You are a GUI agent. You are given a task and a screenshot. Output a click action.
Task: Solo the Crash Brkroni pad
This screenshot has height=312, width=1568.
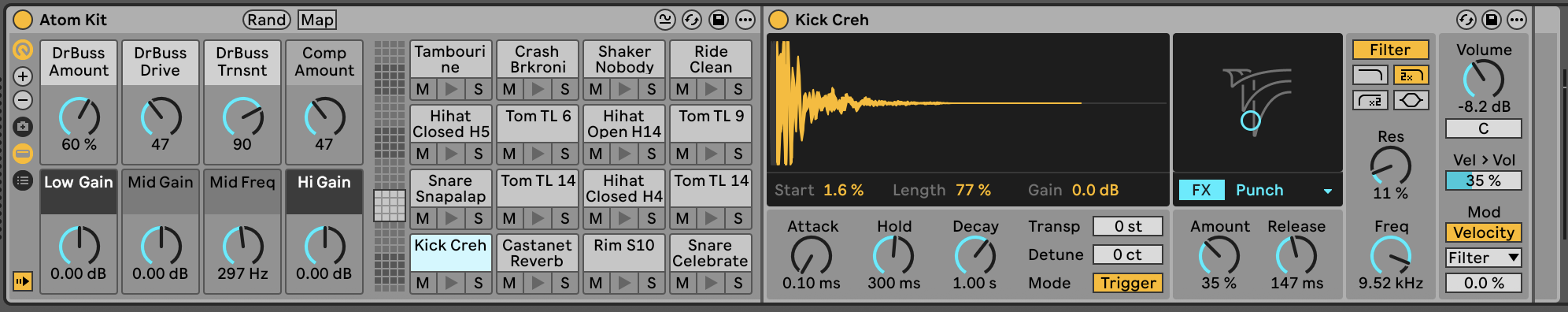click(x=565, y=89)
